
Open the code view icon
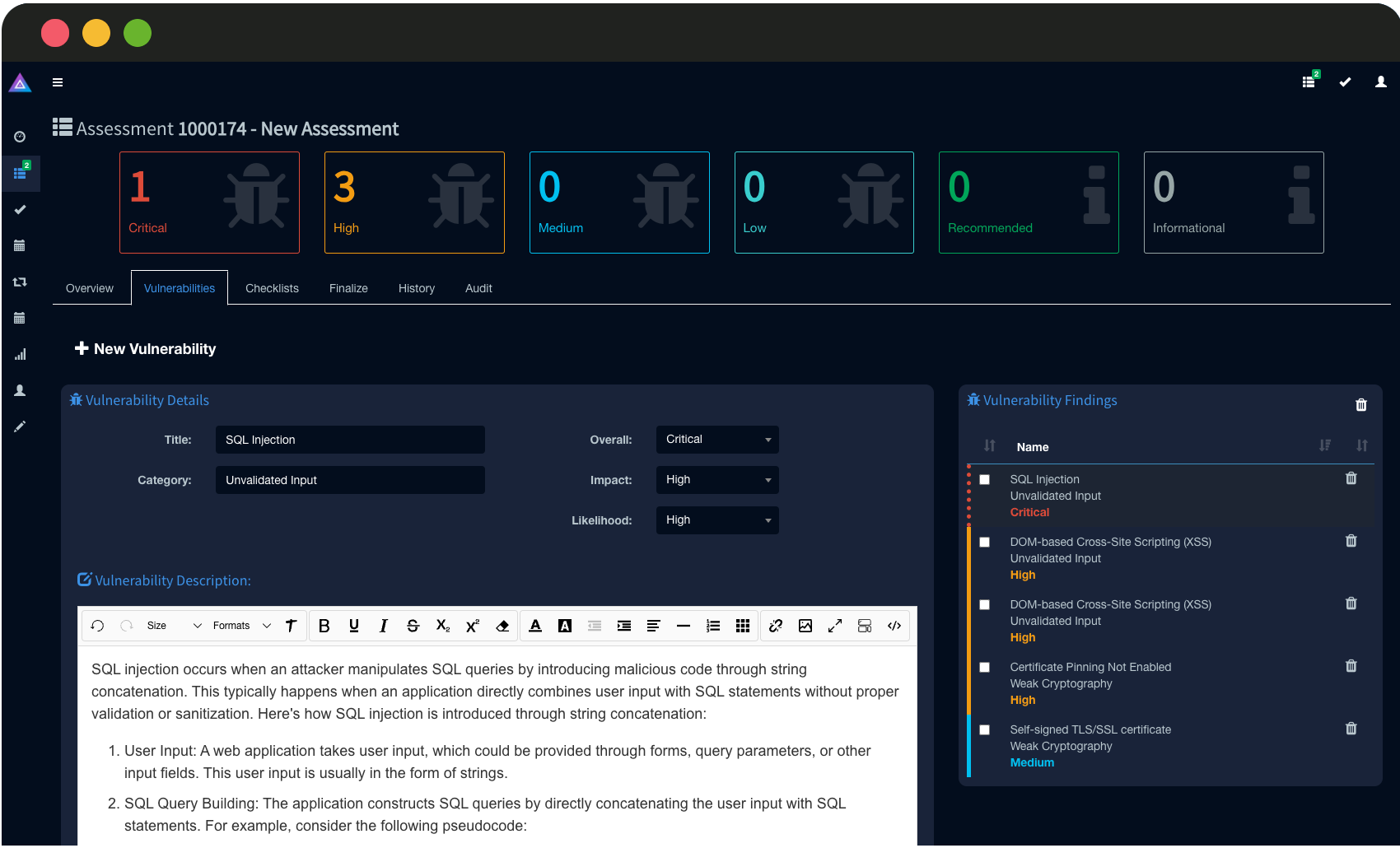tap(894, 626)
